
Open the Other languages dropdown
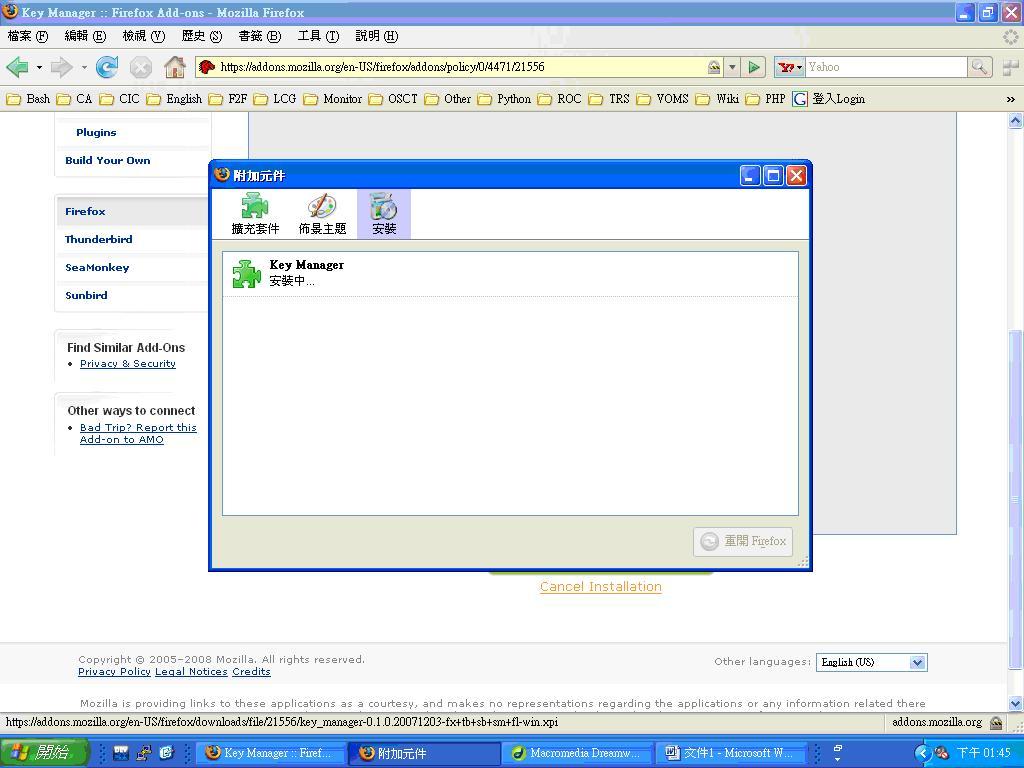click(871, 662)
